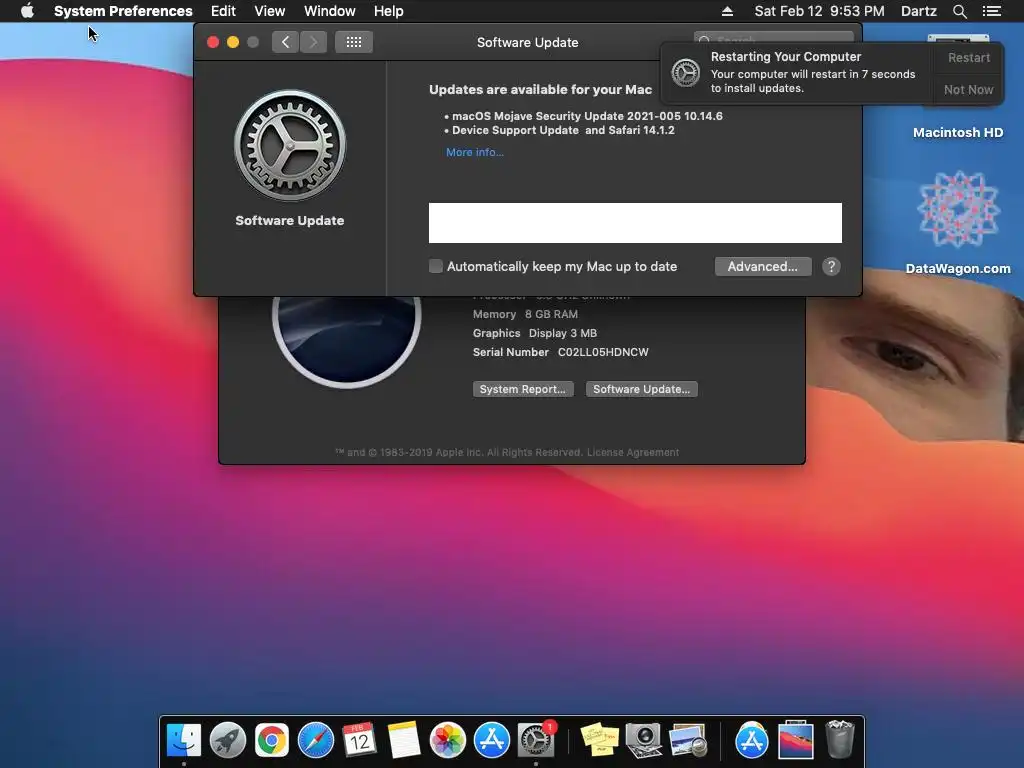1024x768 pixels.
Task: Open the More info... link
Action: pyautogui.click(x=475, y=152)
